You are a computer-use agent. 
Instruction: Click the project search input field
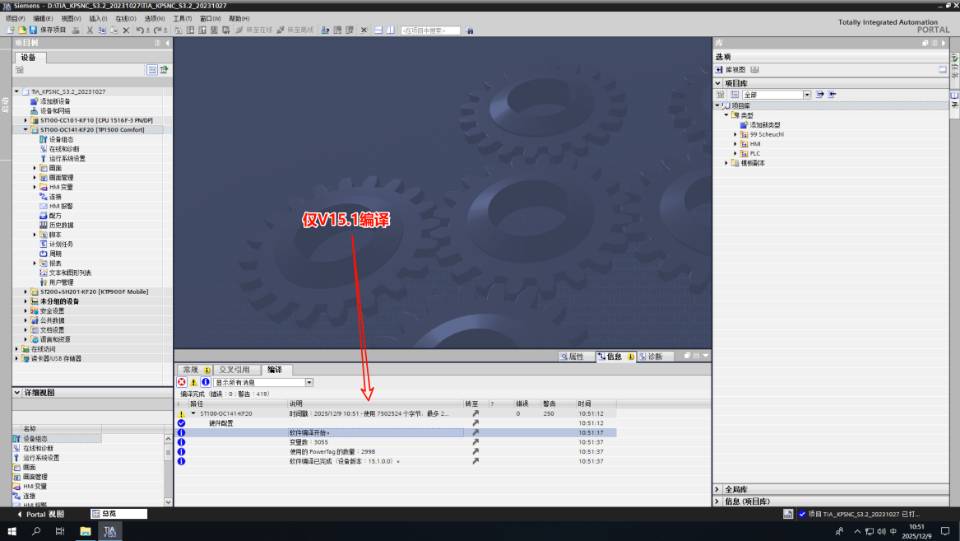tap(430, 30)
